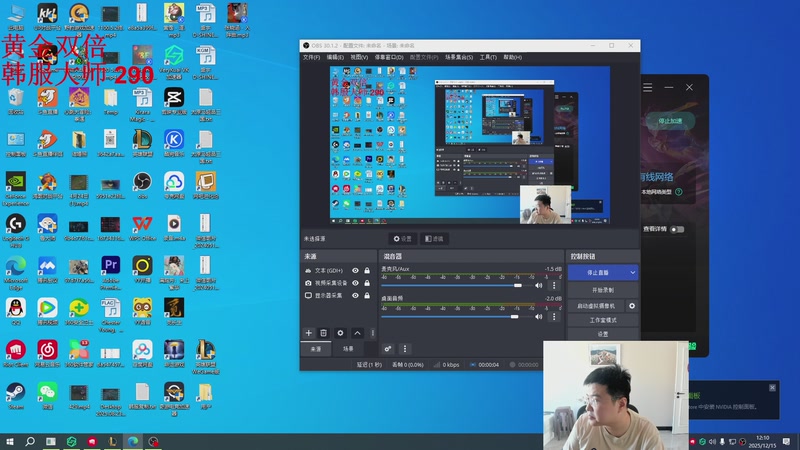Open taskbar search magnifier
This screenshot has width=800, height=450.
pyautogui.click(x=30, y=441)
